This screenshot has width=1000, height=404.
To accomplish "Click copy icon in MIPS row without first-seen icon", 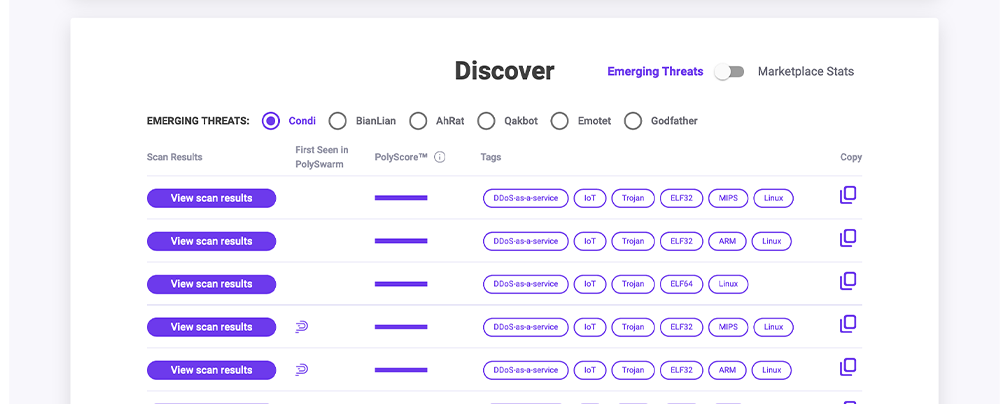I will tap(848, 195).
